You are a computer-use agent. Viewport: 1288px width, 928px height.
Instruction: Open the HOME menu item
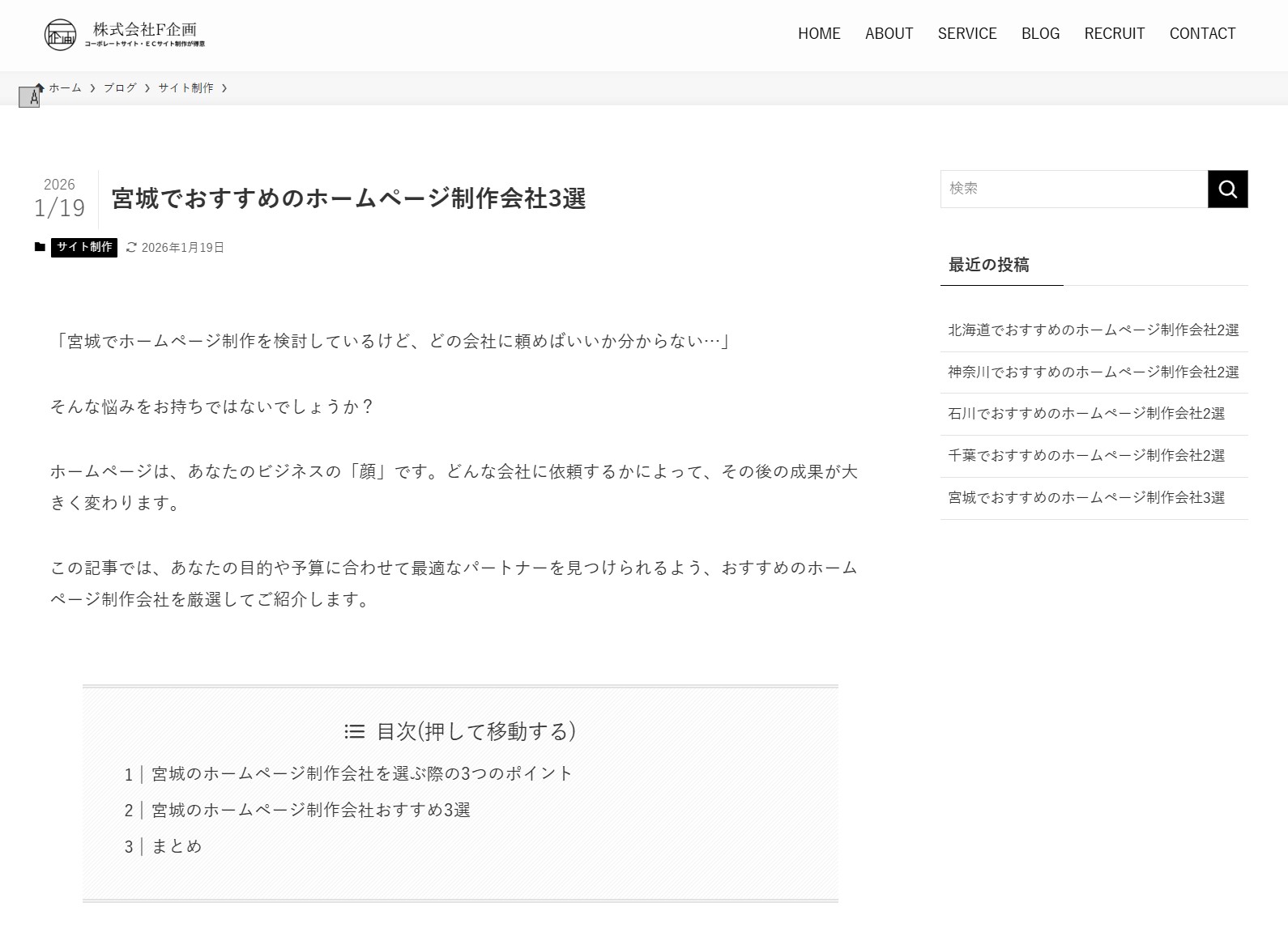pyautogui.click(x=819, y=33)
